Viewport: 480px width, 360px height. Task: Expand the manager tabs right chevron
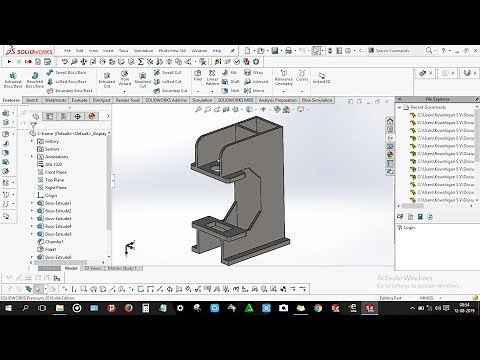point(108,116)
